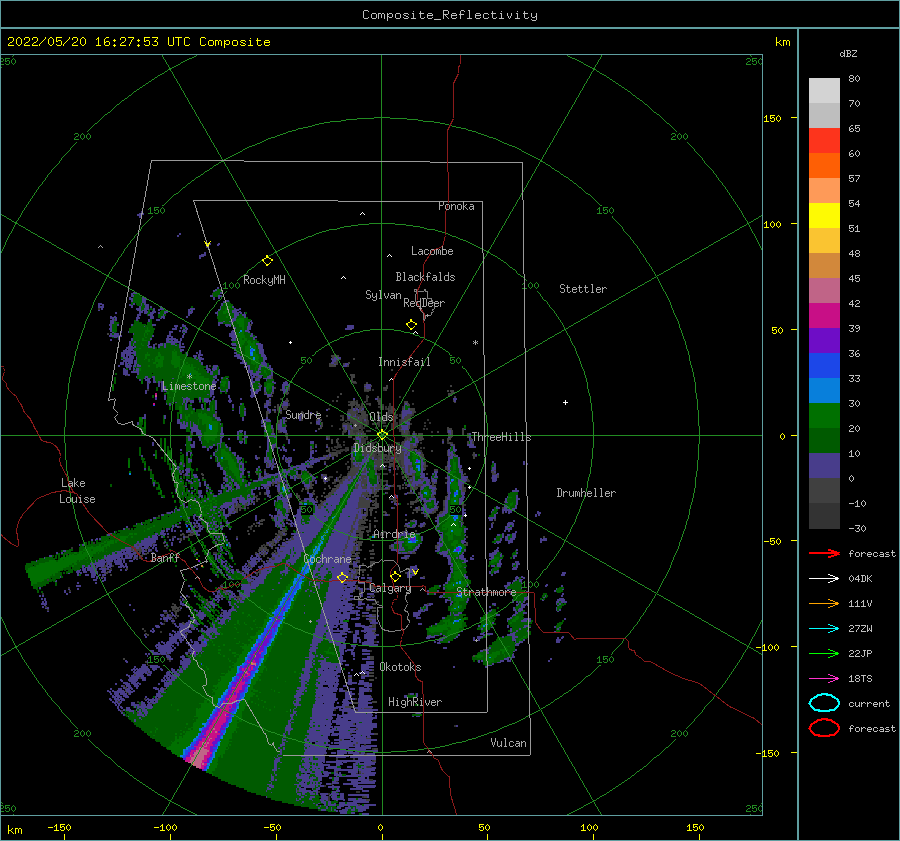Click the yellow diamond marker beside RockyMH
900x841 pixels.
click(x=267, y=261)
